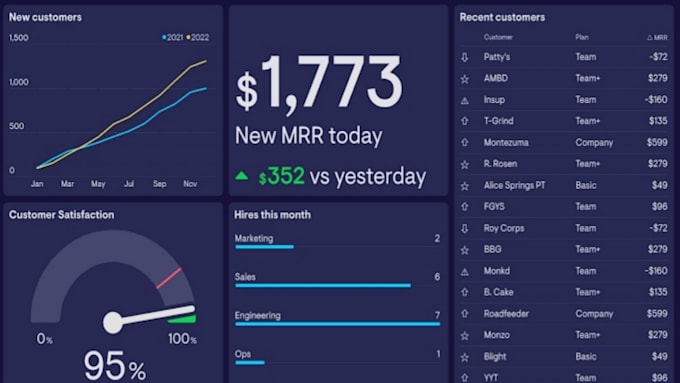
Task: Click the Marketing hires bar
Action: [264, 247]
